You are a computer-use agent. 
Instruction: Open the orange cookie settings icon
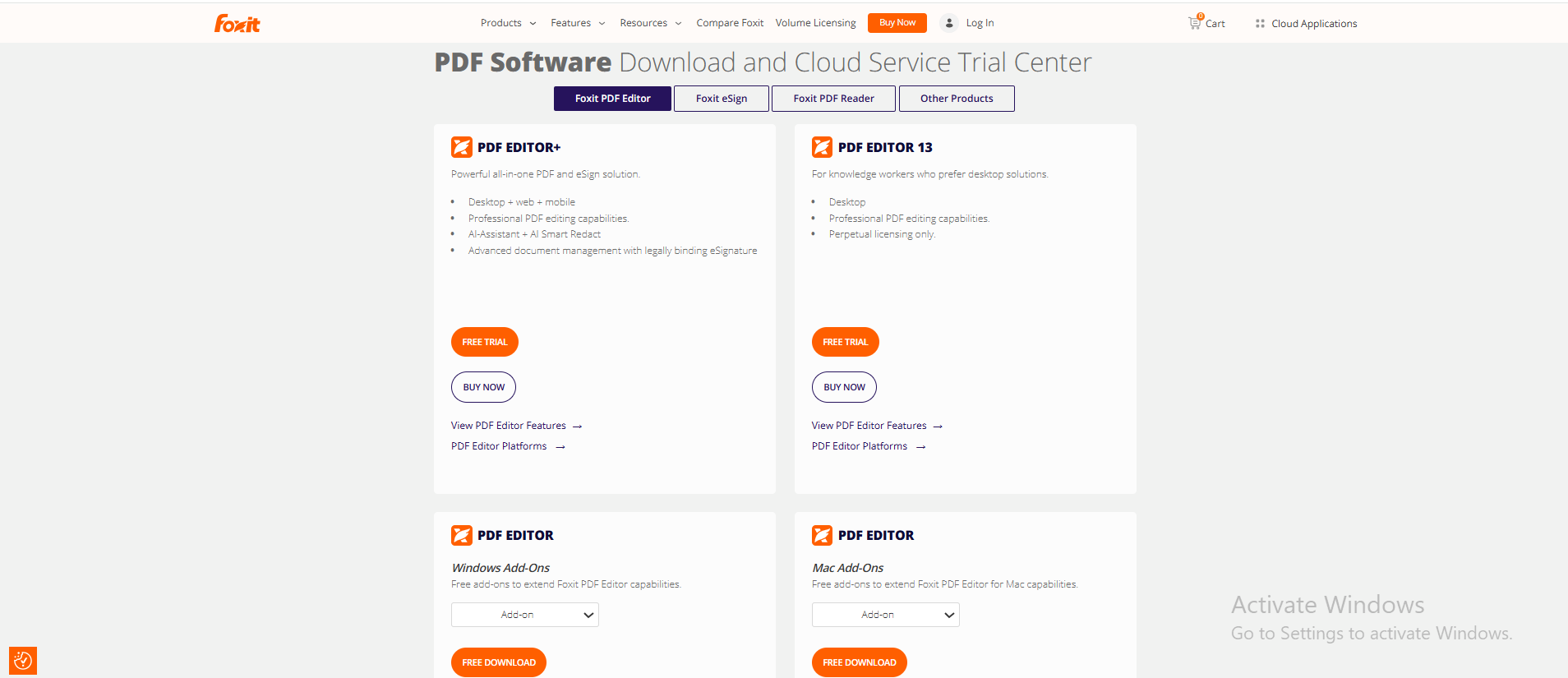coord(23,660)
